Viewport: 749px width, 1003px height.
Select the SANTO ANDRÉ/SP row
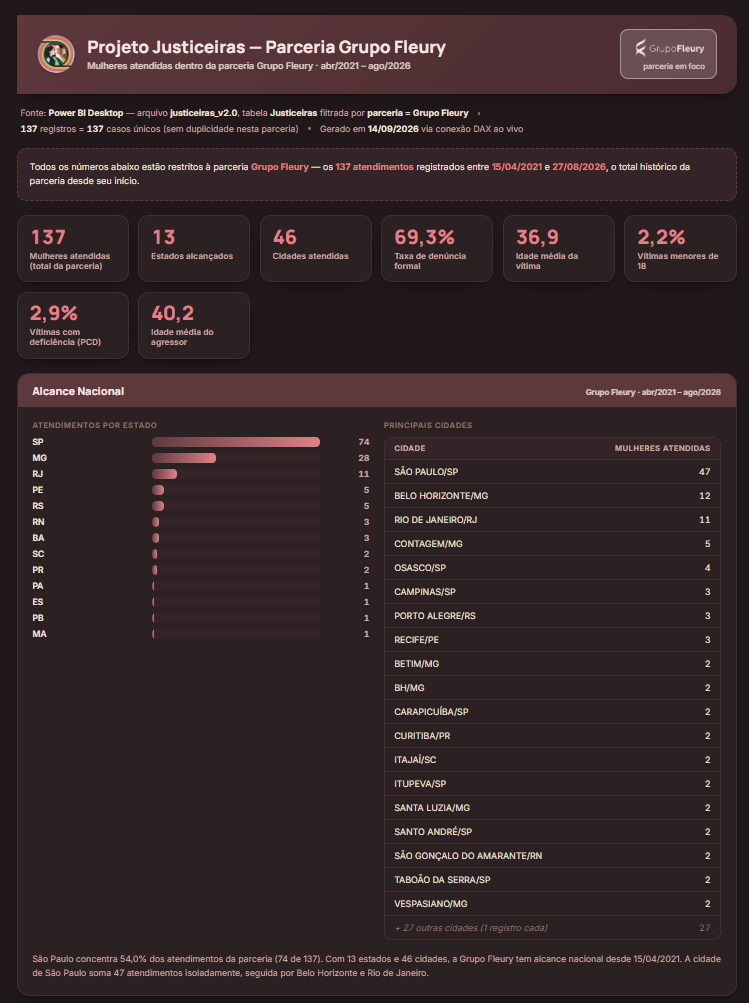(552, 832)
